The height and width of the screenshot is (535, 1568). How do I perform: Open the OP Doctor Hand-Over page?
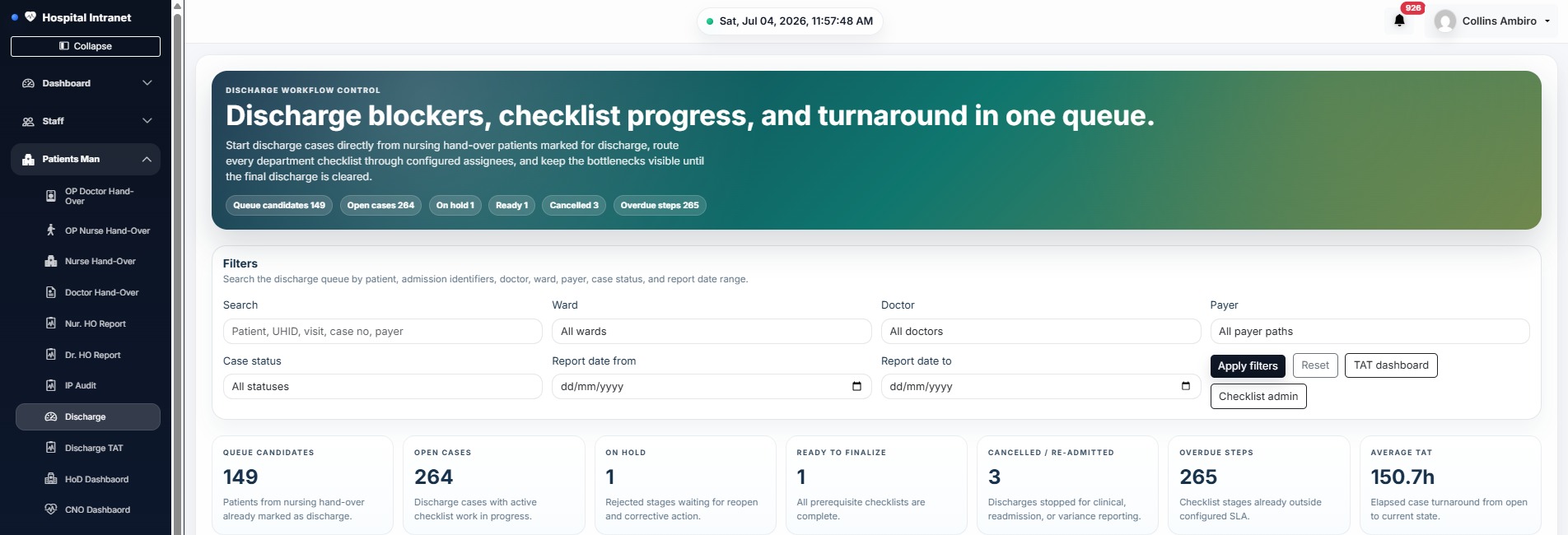88,196
